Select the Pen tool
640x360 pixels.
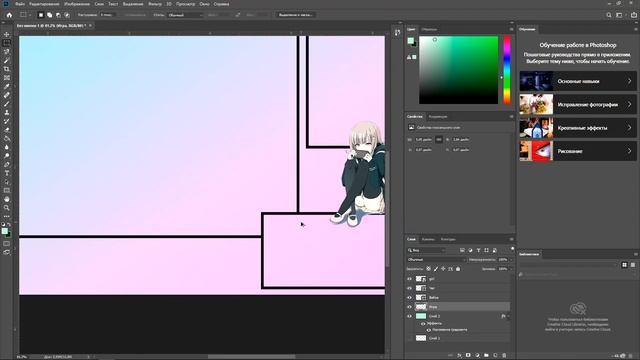click(7, 164)
